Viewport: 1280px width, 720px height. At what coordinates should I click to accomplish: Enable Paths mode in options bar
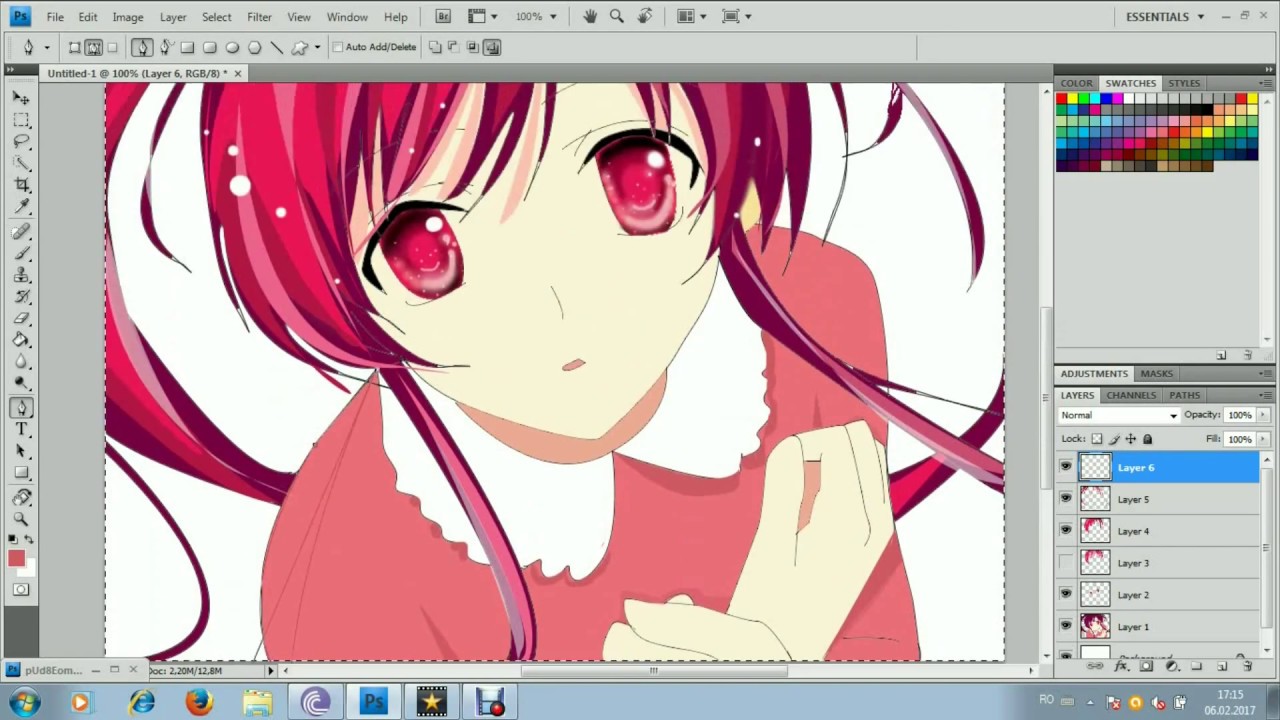93,47
